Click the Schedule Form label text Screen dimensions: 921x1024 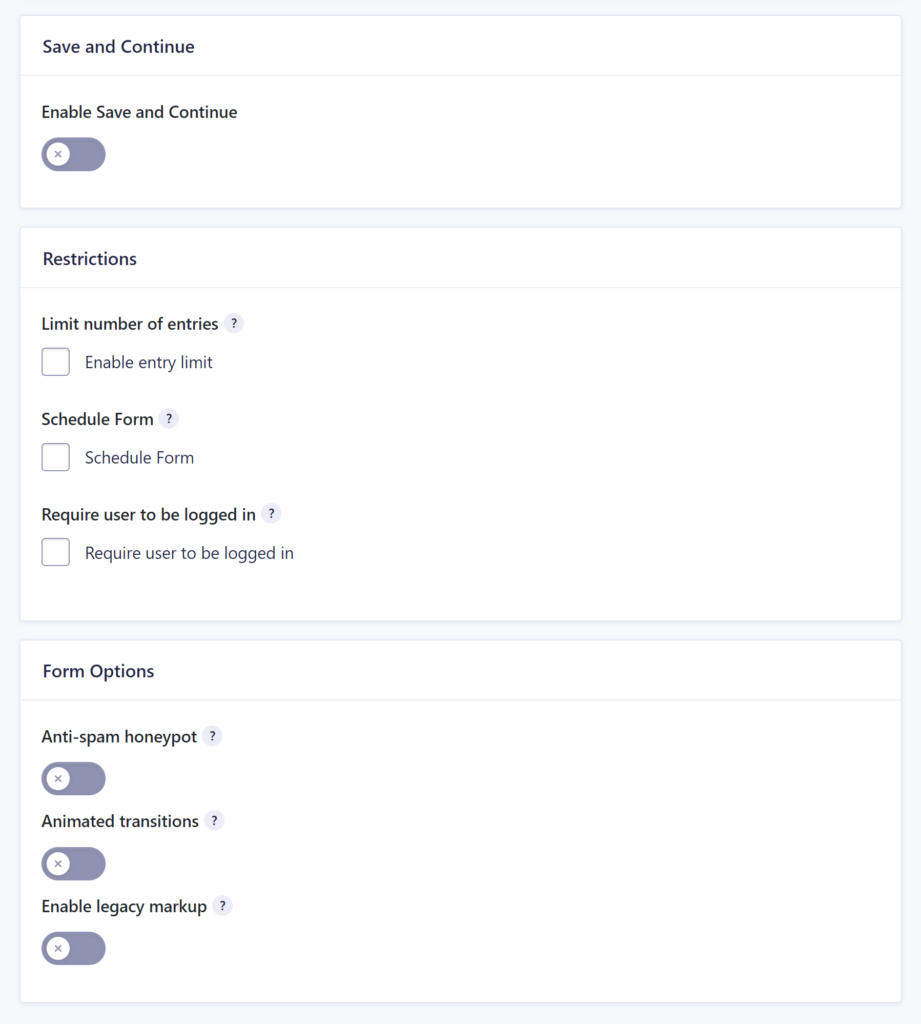click(x=139, y=457)
